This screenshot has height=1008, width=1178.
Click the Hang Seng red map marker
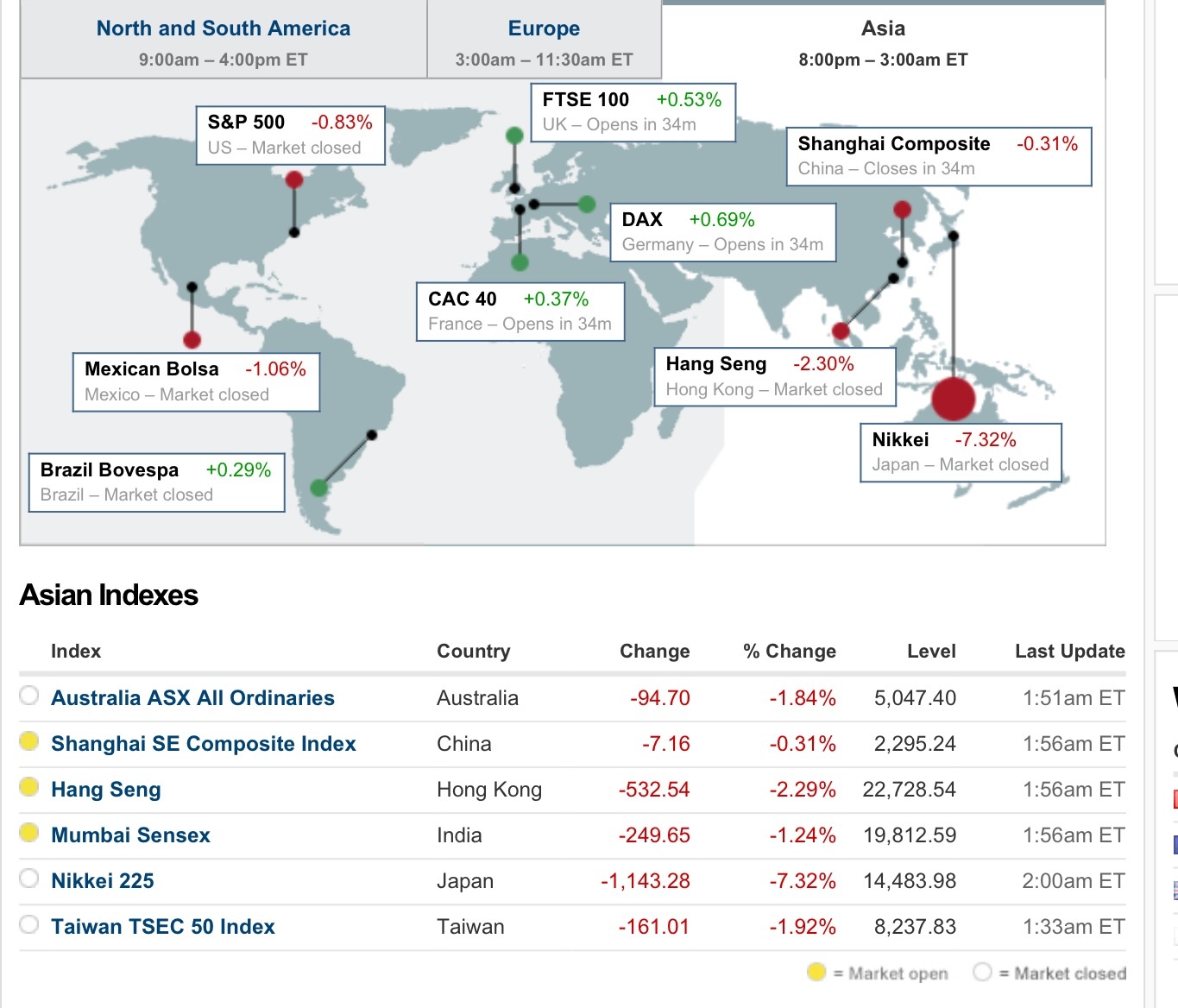841,331
